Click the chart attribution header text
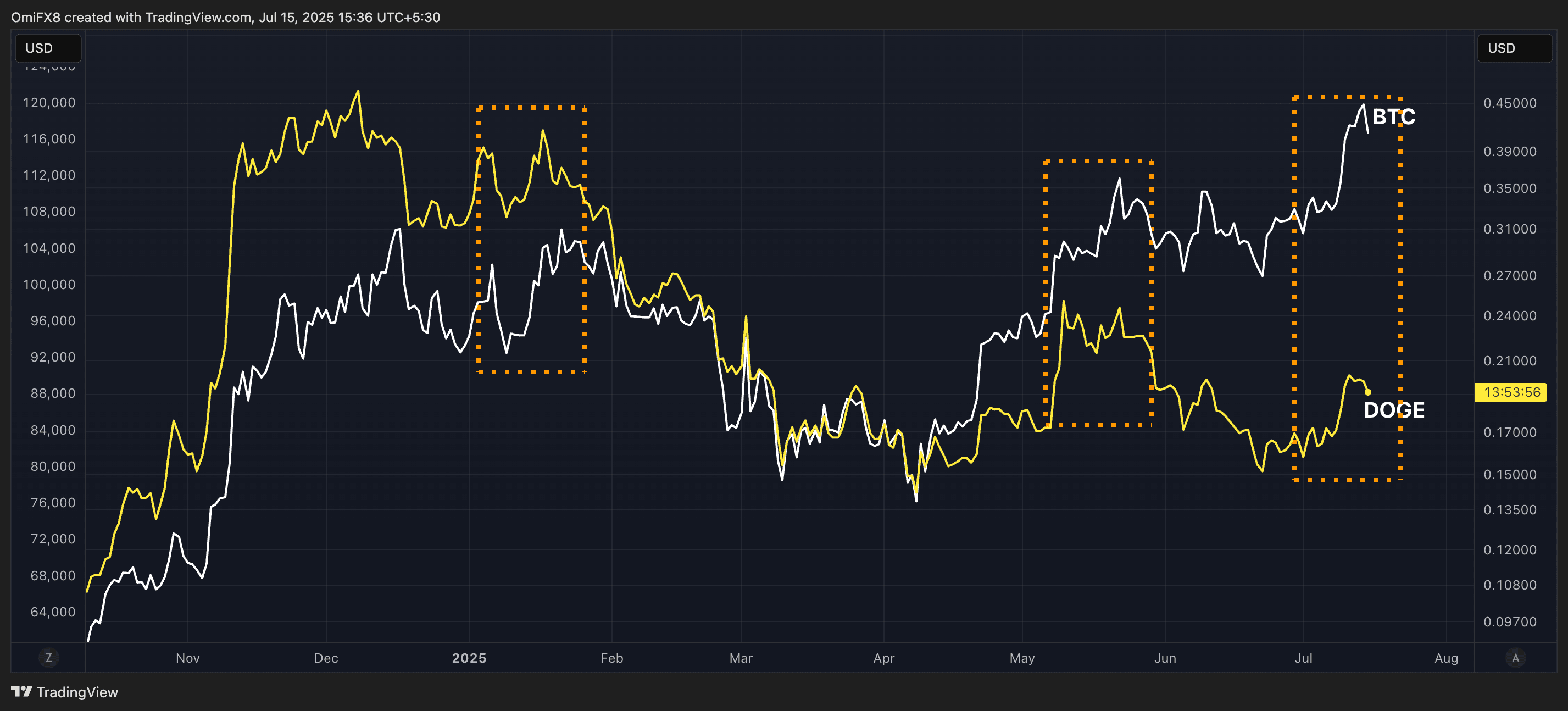This screenshot has width=1568, height=711. click(x=225, y=17)
